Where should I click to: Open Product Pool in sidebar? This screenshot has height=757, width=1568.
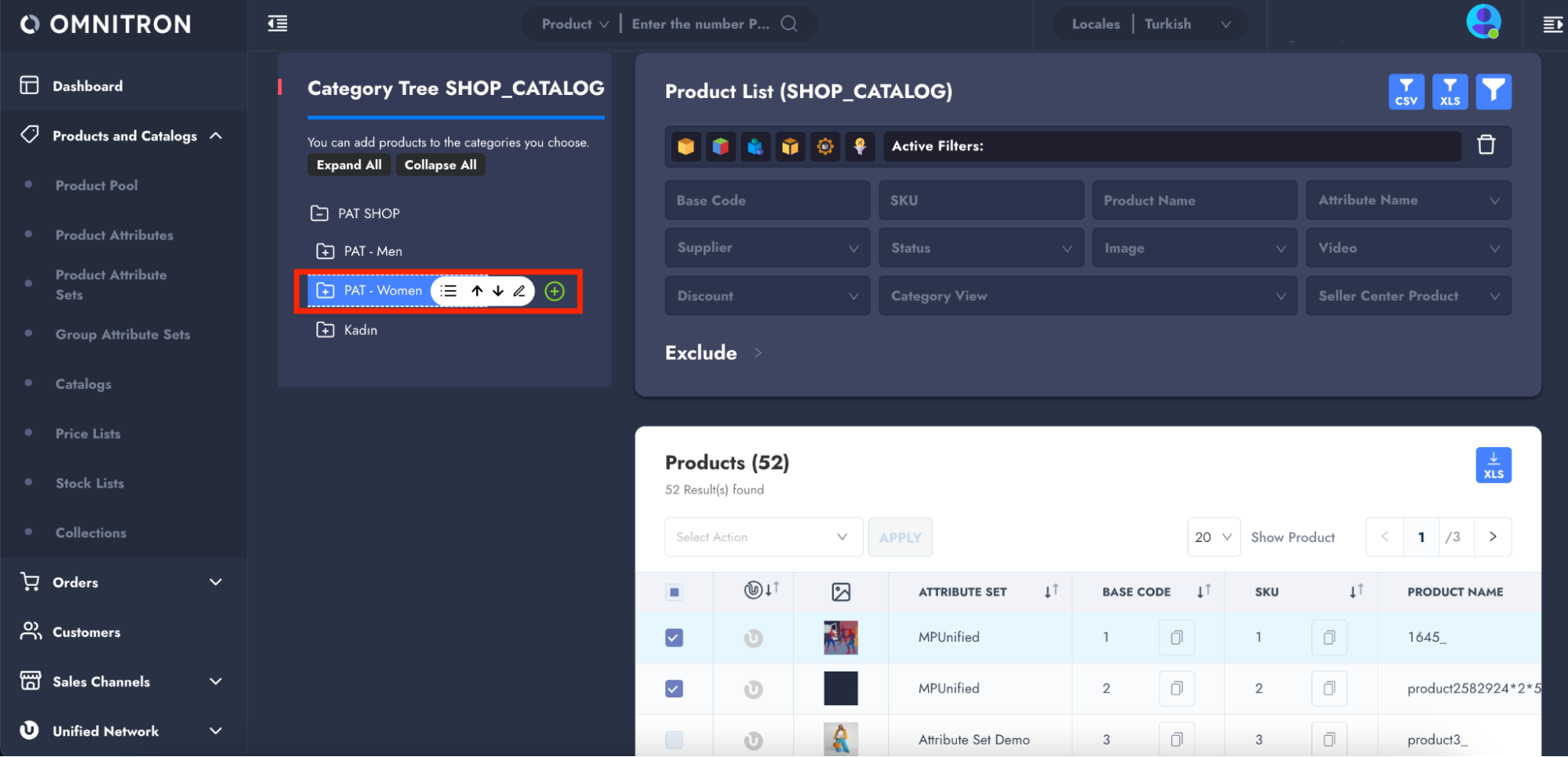96,185
